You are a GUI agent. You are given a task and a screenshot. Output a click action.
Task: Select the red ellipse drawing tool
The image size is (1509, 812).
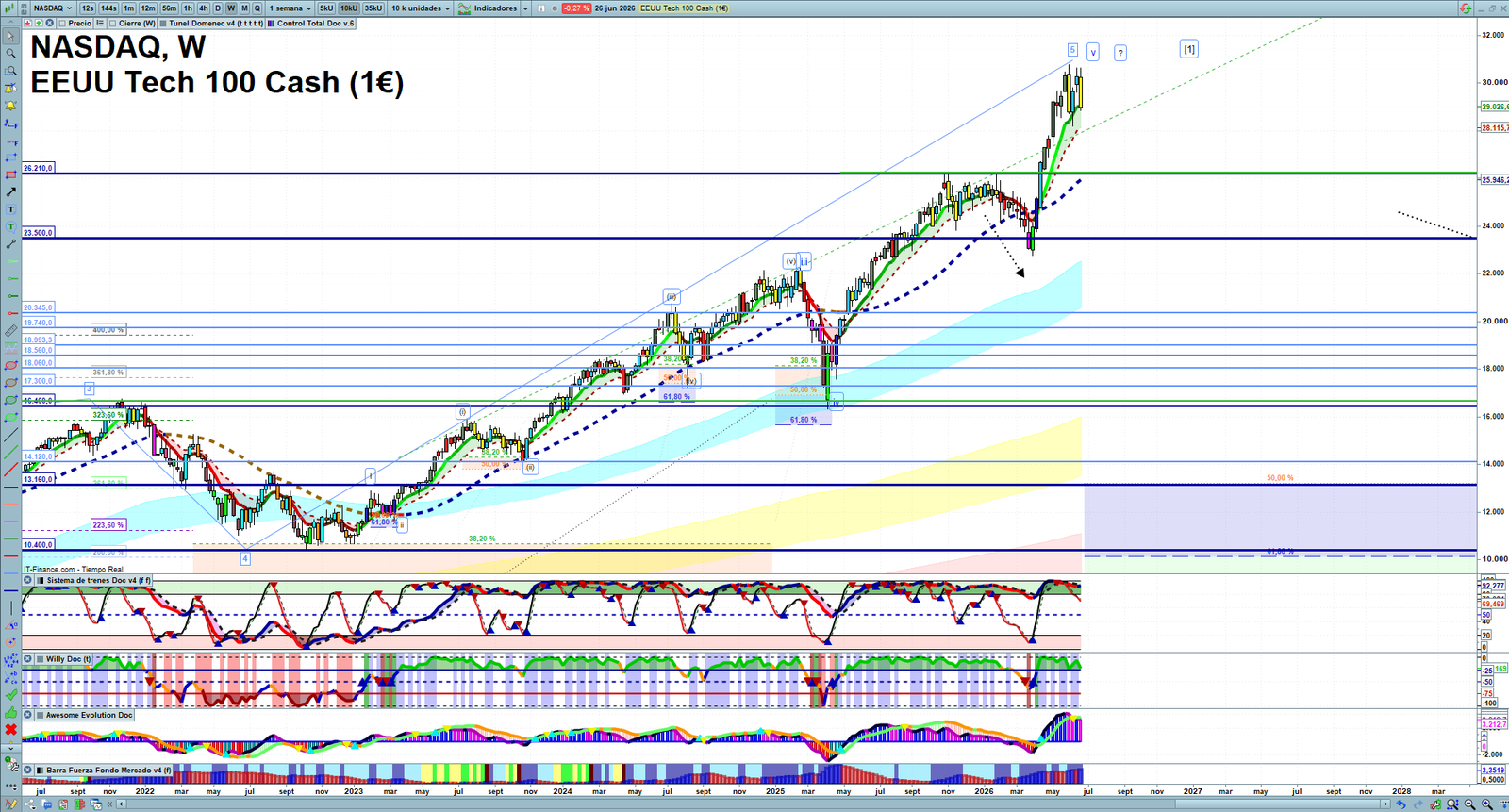pos(10,366)
